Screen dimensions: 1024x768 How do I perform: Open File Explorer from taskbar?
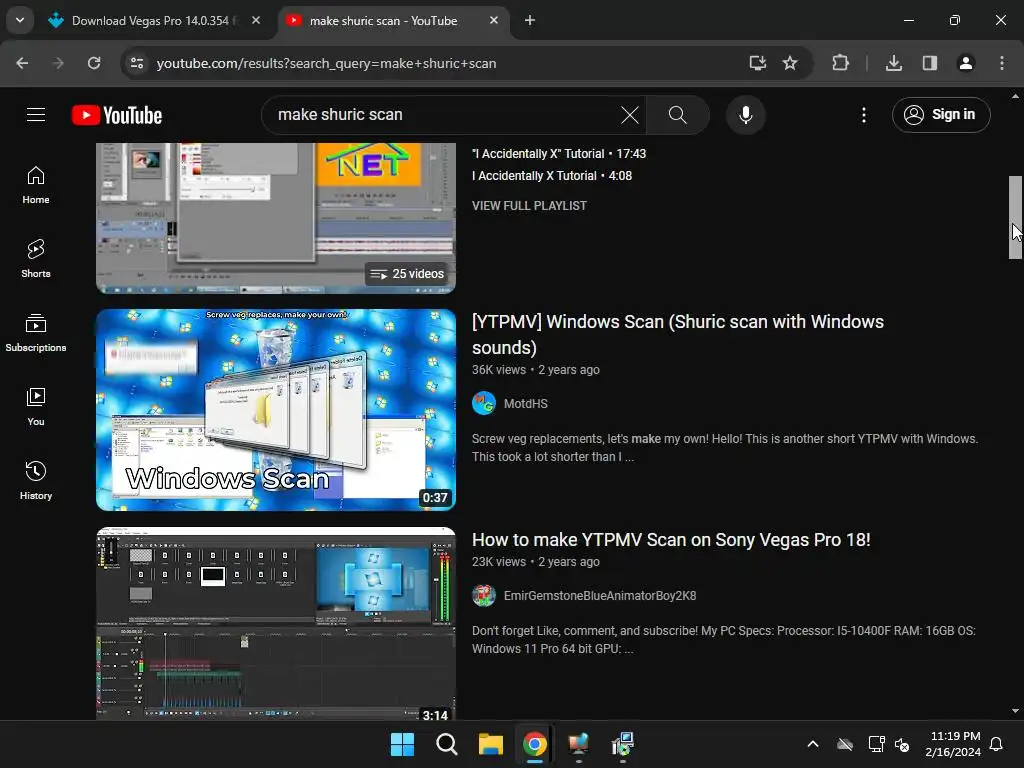[490, 744]
